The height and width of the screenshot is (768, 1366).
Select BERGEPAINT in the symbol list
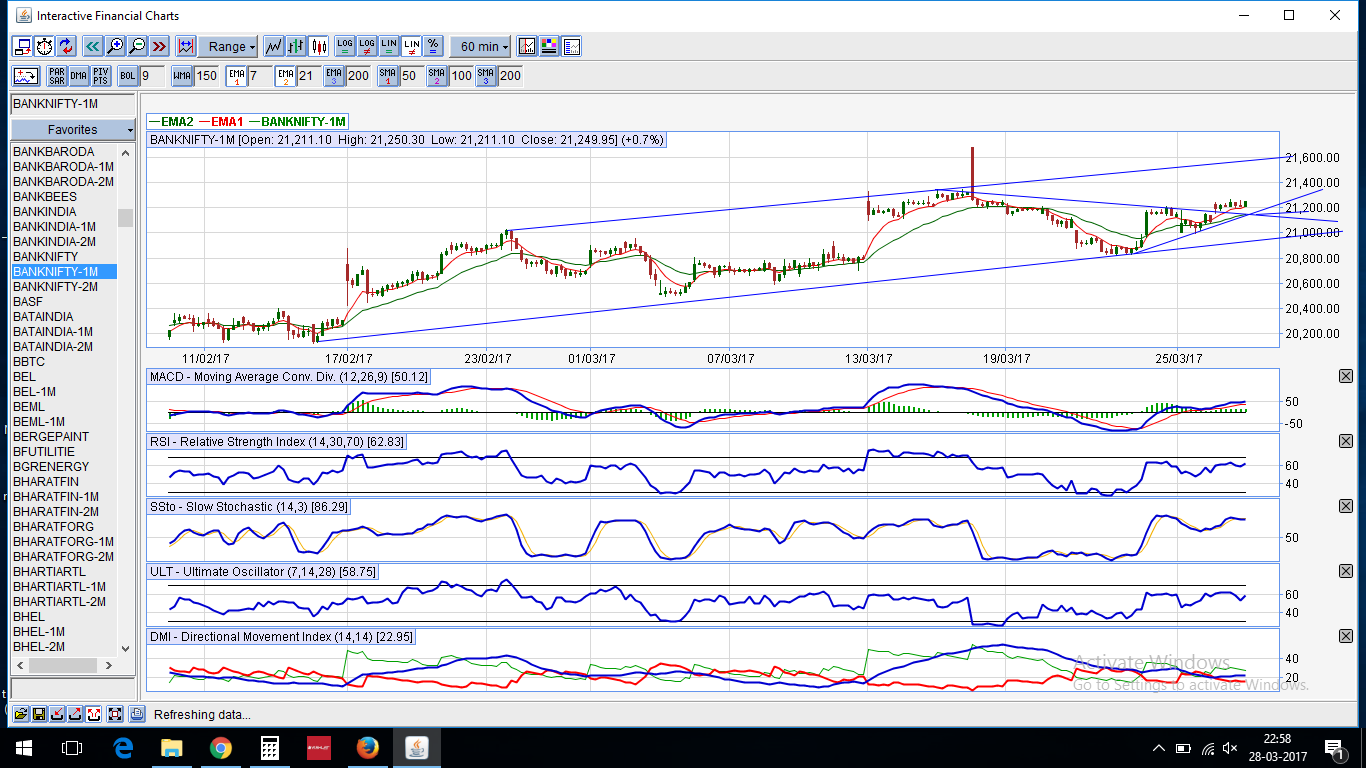(64, 437)
